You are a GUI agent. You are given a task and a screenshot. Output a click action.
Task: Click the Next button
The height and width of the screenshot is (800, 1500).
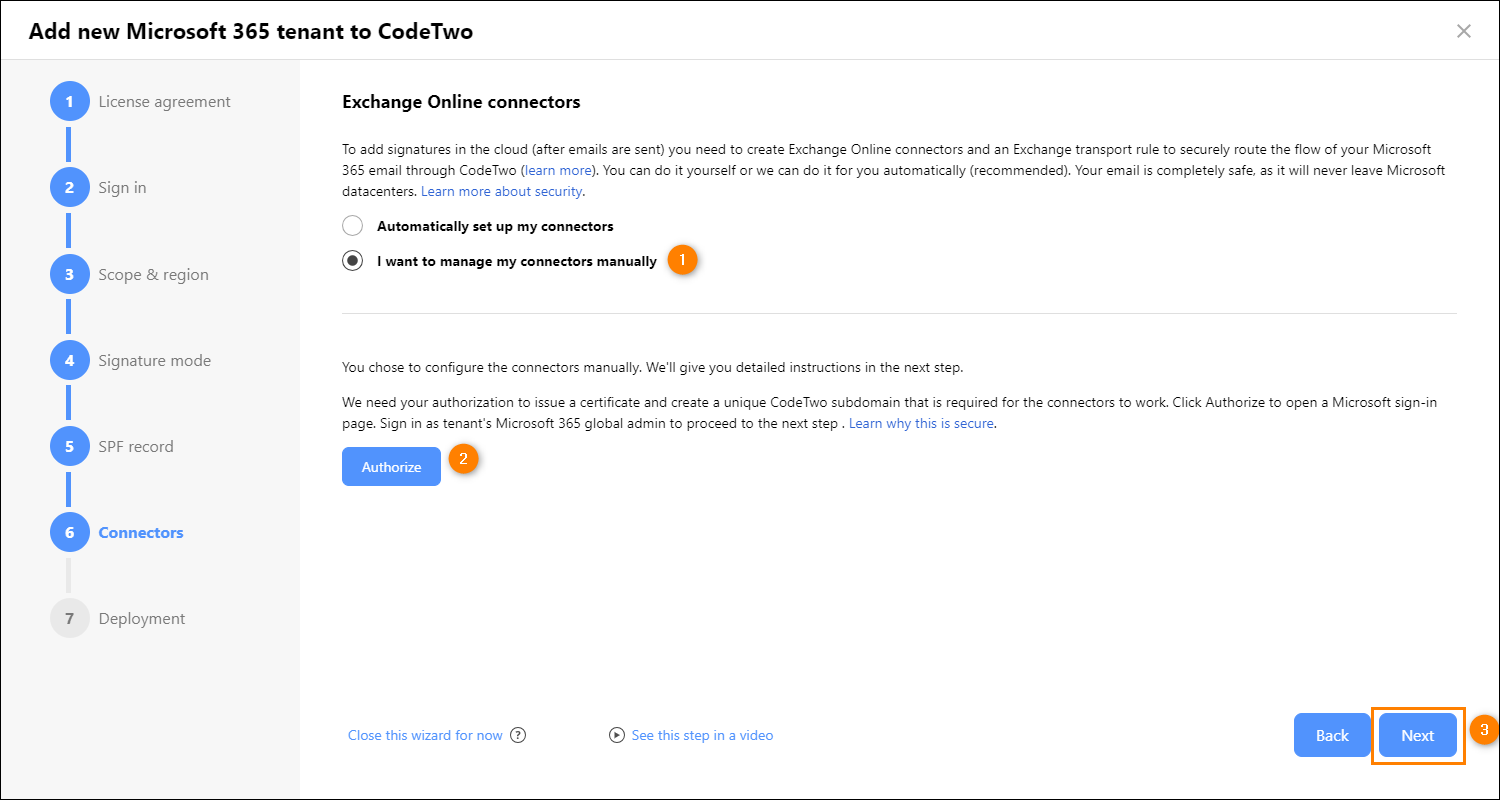[1417, 735]
